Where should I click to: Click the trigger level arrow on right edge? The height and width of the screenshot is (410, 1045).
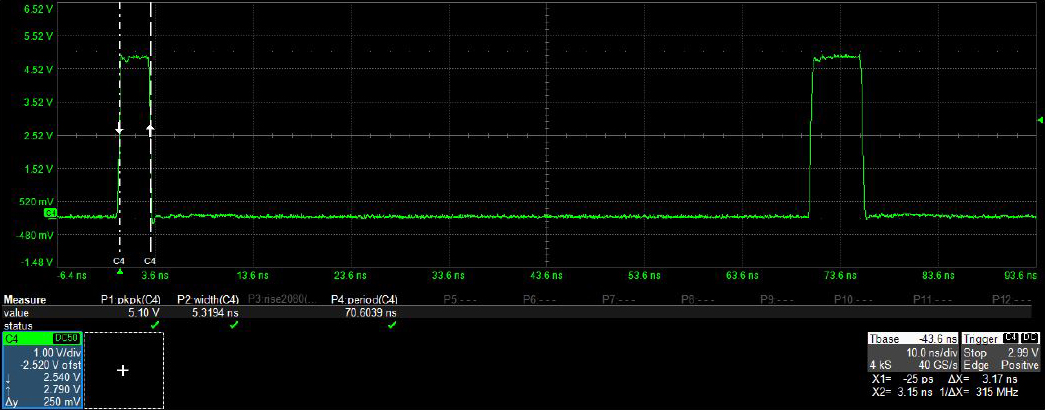[1040, 120]
